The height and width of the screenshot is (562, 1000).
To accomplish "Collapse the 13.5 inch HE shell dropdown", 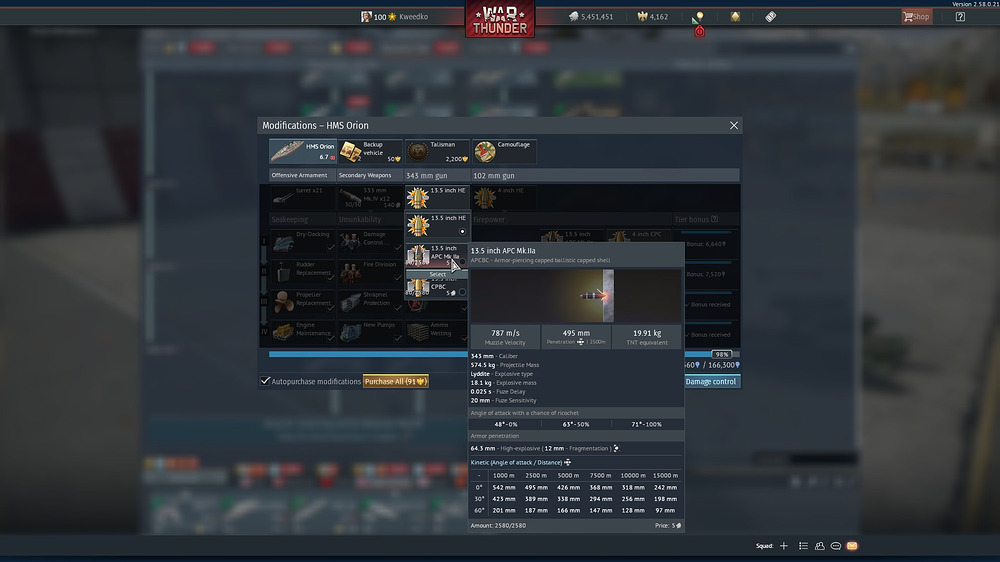I will pos(438,198).
